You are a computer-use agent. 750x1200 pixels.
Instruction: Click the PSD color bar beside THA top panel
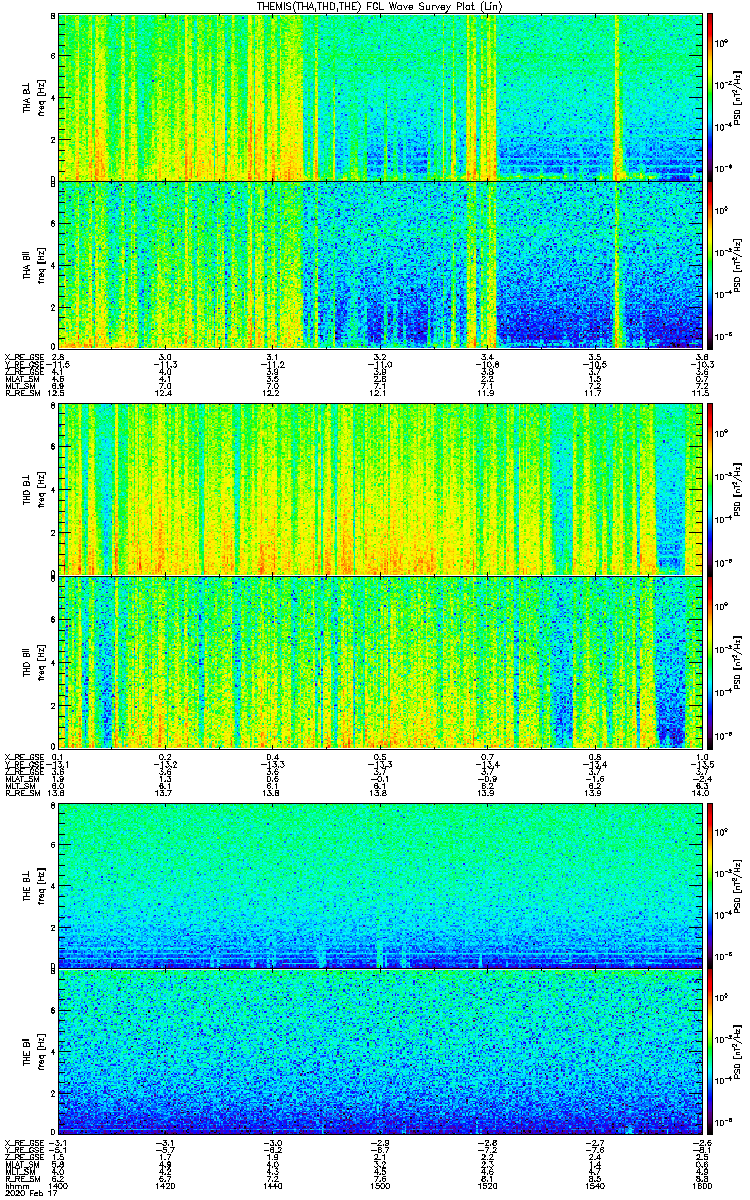710,96
